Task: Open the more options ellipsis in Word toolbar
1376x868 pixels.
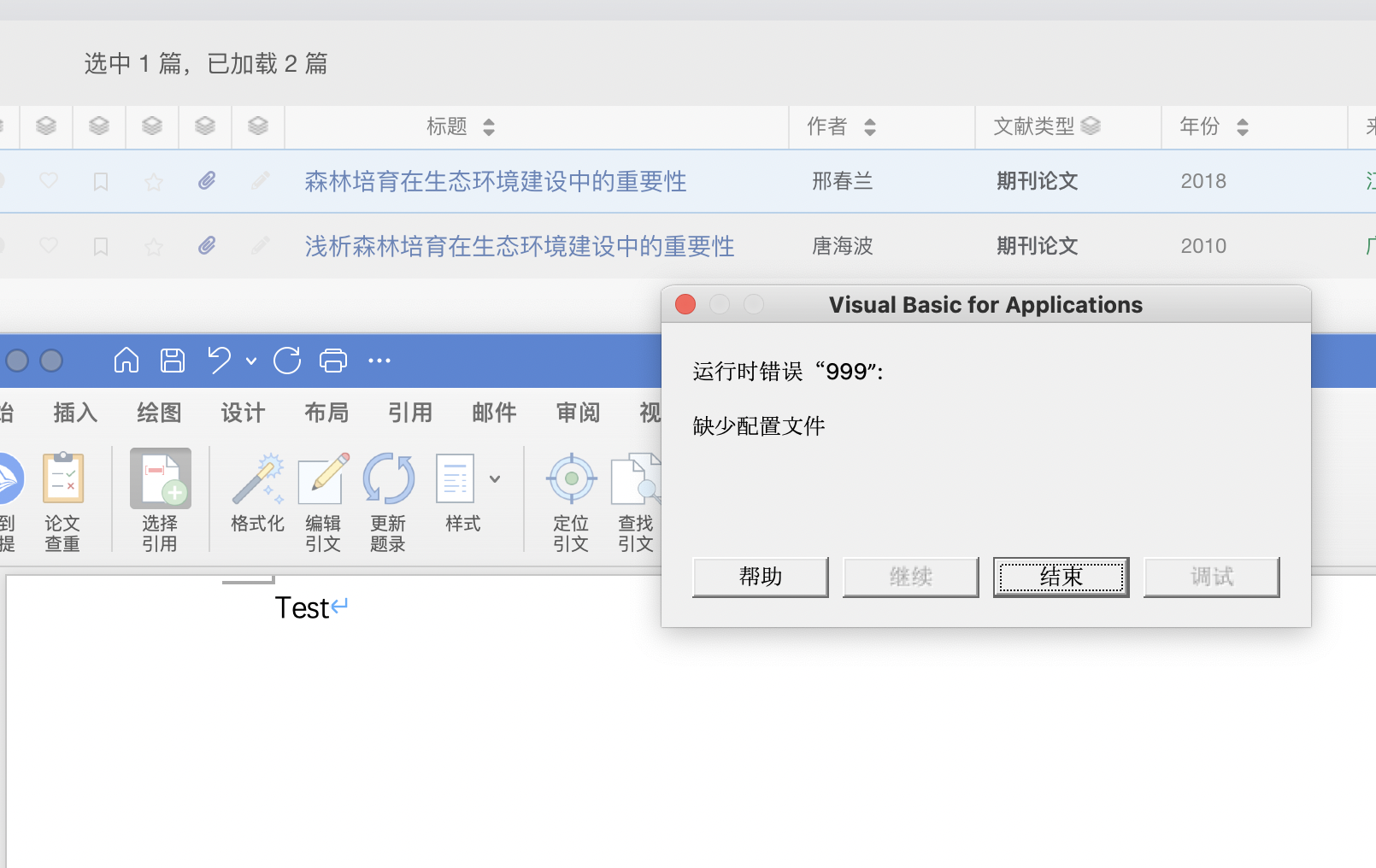Action: (x=379, y=361)
